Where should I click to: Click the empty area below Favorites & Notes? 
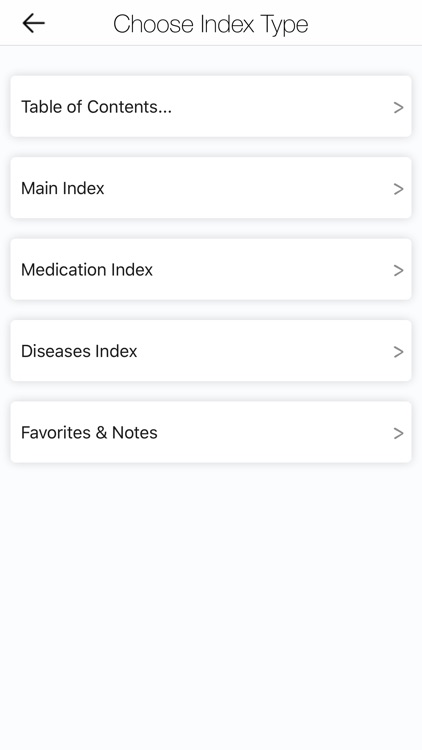pyautogui.click(x=211, y=606)
